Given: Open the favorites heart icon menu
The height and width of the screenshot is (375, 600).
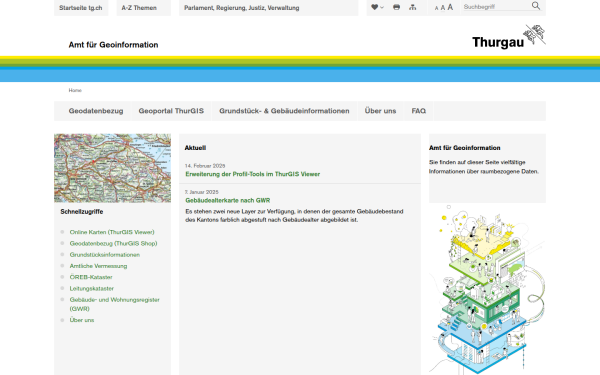Looking at the screenshot, I should pyautogui.click(x=377, y=7).
